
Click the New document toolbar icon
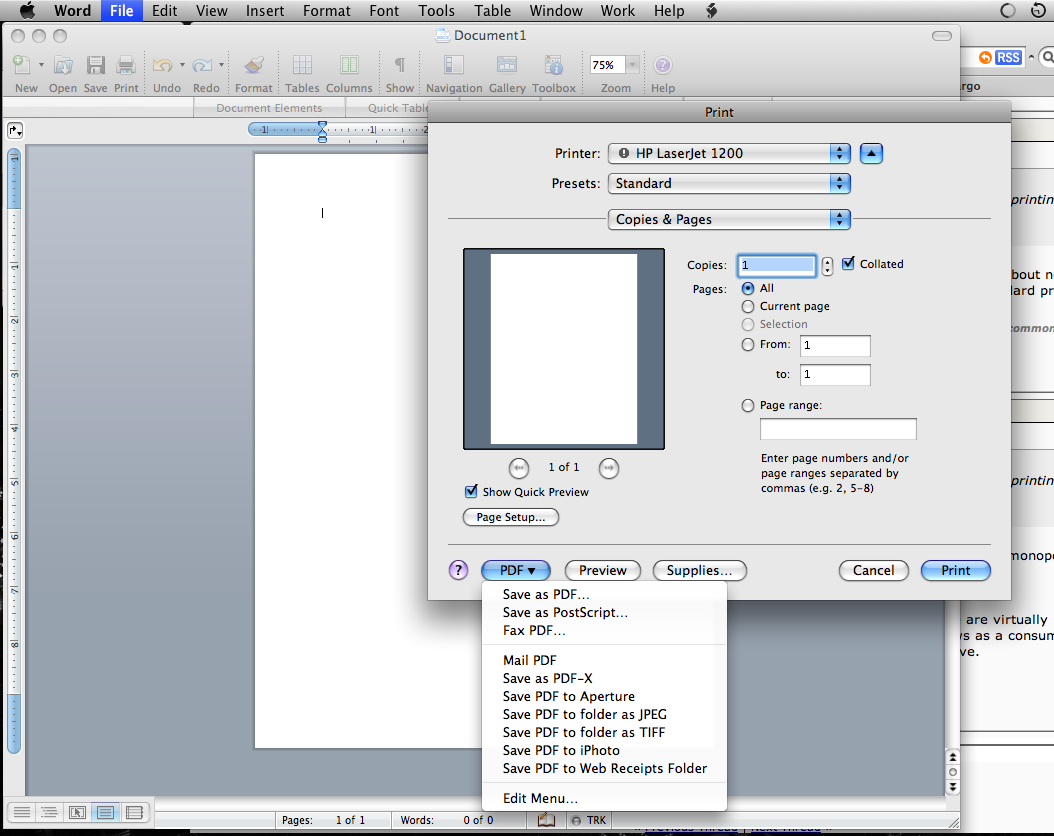[22, 65]
